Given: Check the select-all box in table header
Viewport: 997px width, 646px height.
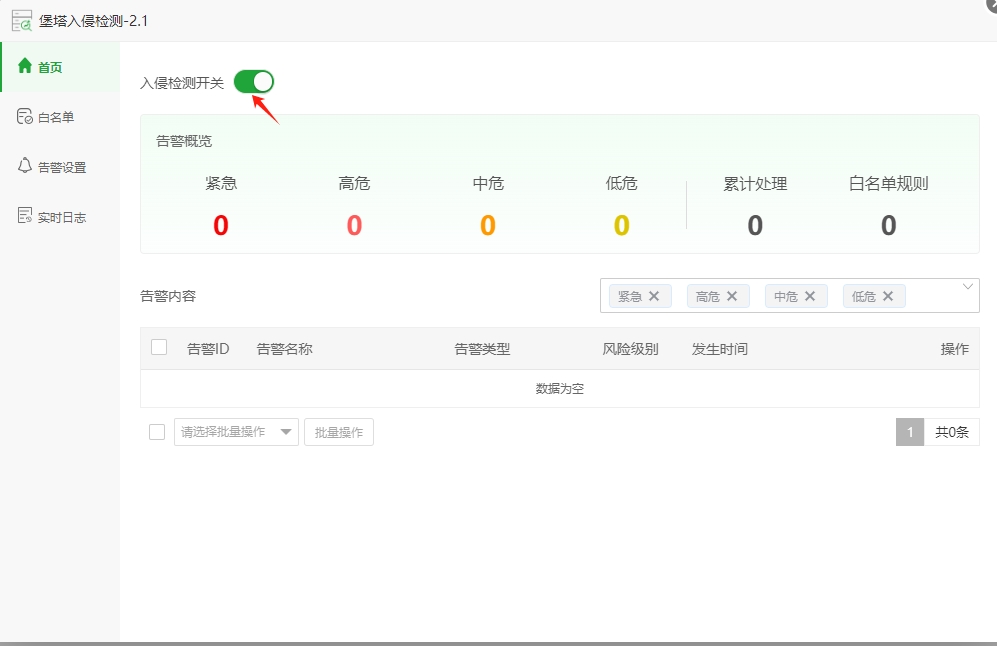Looking at the screenshot, I should [x=159, y=347].
